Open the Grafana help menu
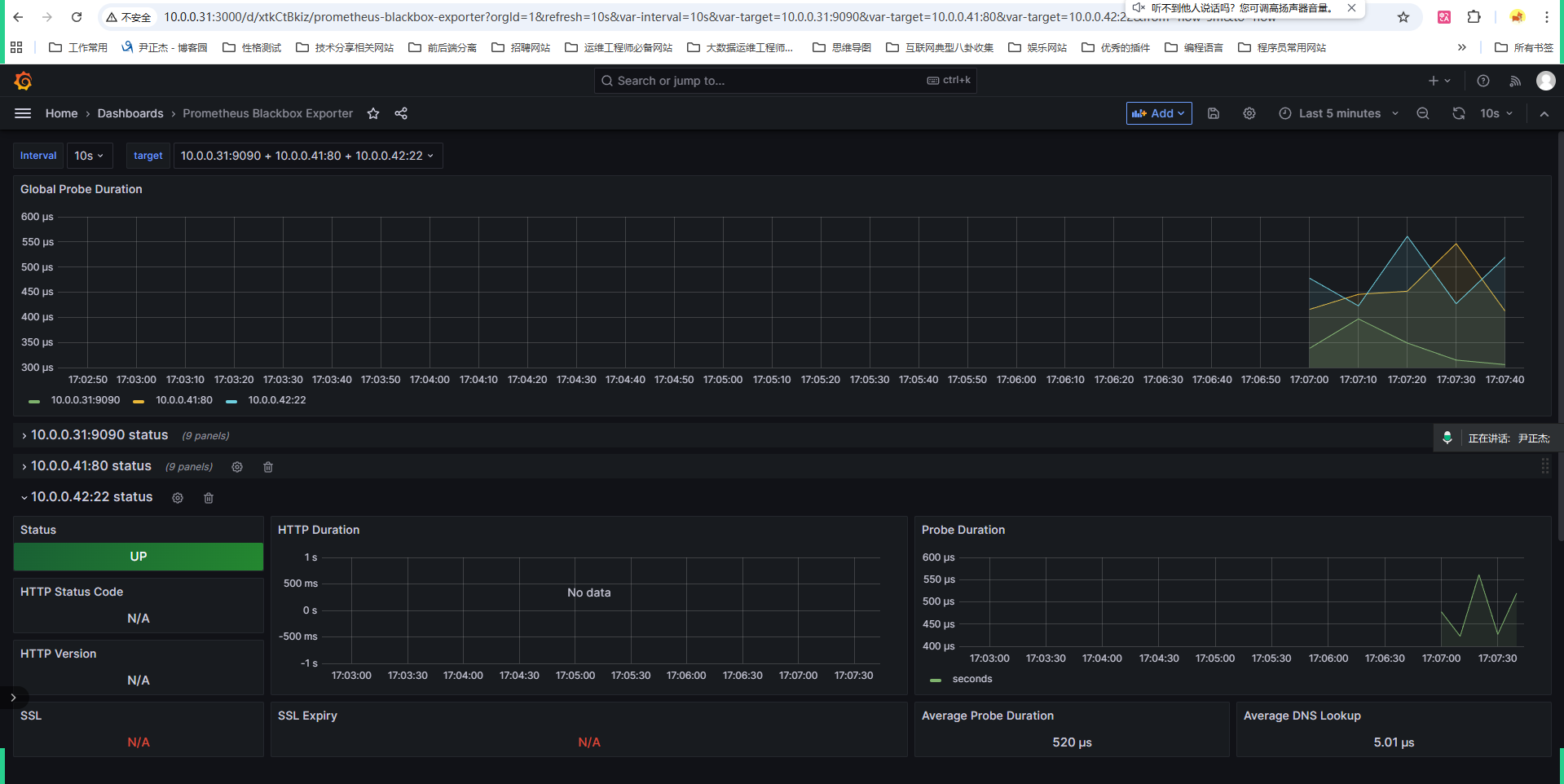The height and width of the screenshot is (784, 1564). pos(1483,81)
